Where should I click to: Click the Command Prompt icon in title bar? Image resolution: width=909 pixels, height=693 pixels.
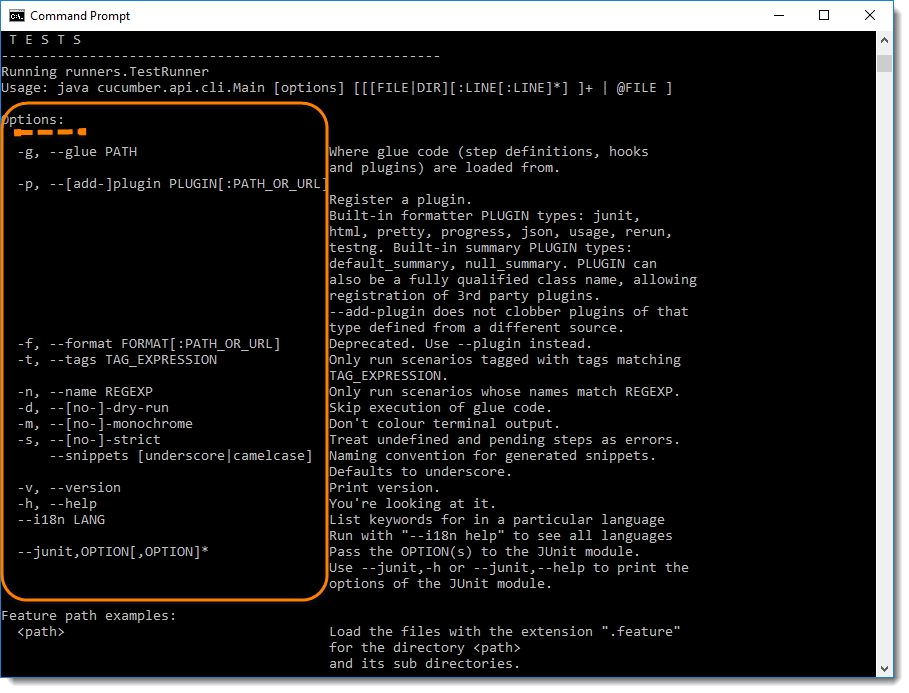tap(17, 16)
